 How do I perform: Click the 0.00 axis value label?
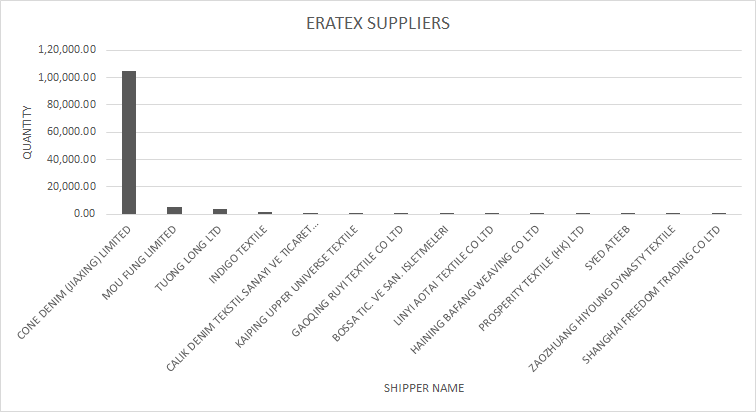coord(85,213)
